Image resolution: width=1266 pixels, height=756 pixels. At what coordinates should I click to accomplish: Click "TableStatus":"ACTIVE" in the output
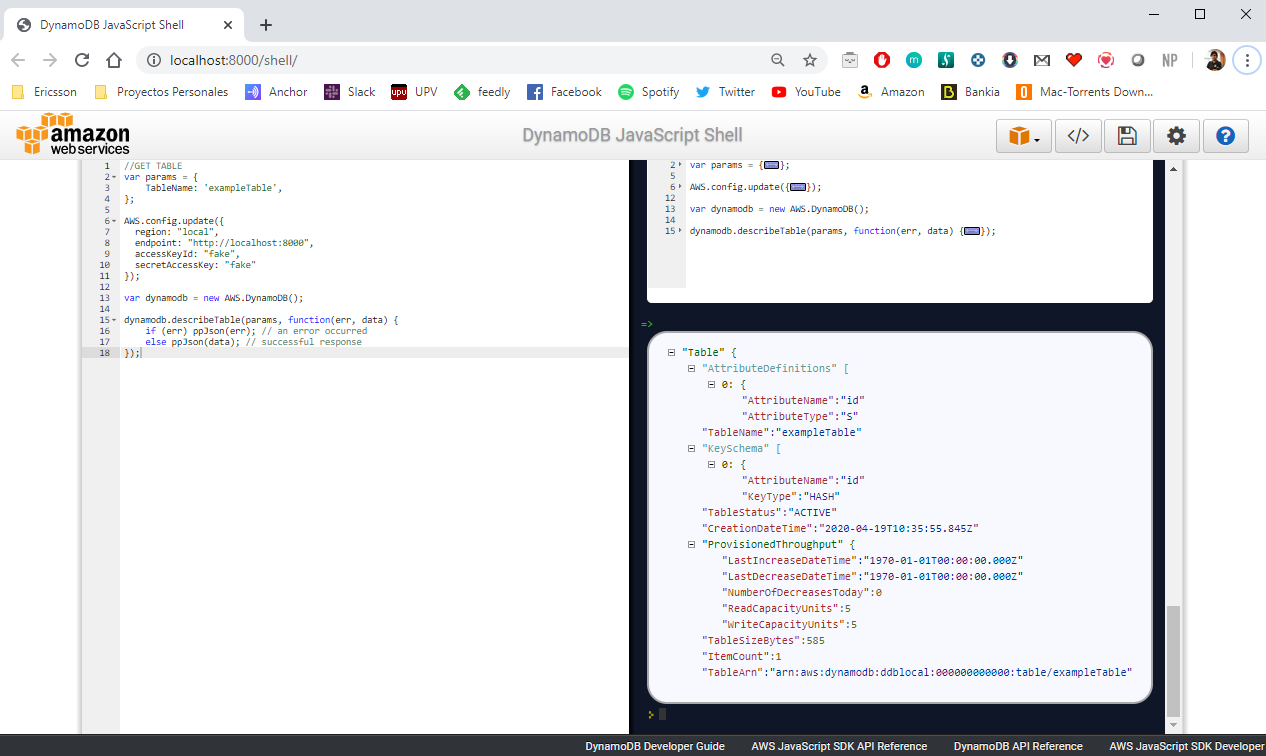click(x=769, y=512)
